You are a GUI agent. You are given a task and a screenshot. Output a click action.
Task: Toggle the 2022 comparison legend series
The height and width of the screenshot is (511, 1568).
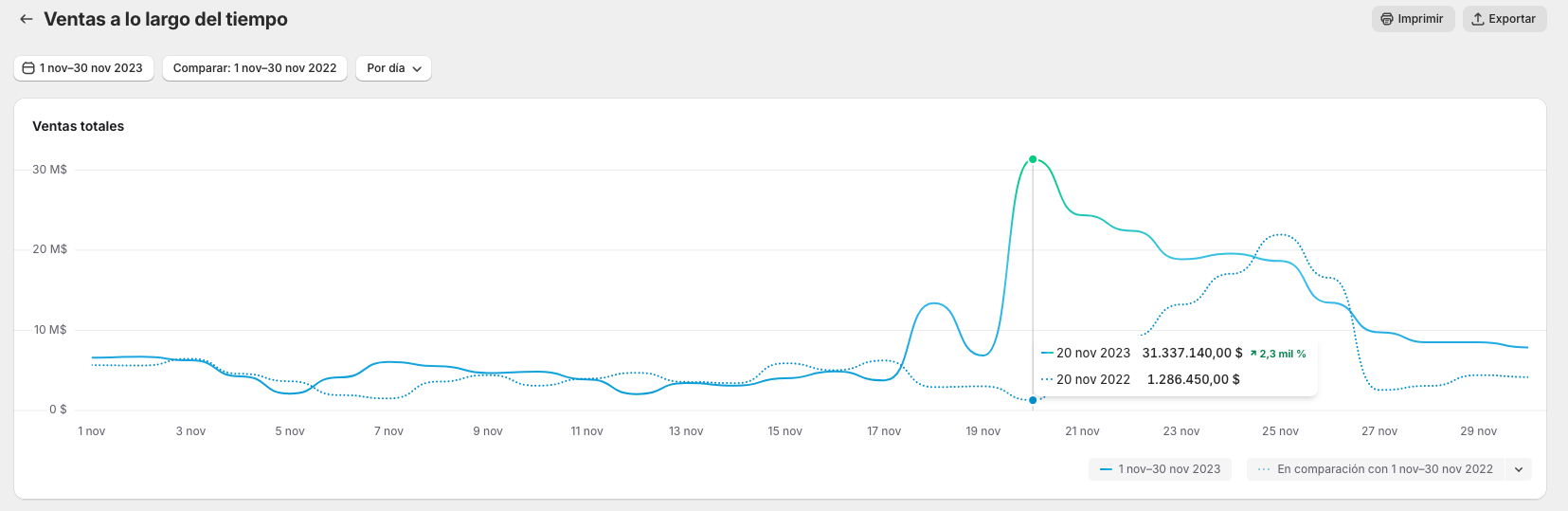point(1376,469)
